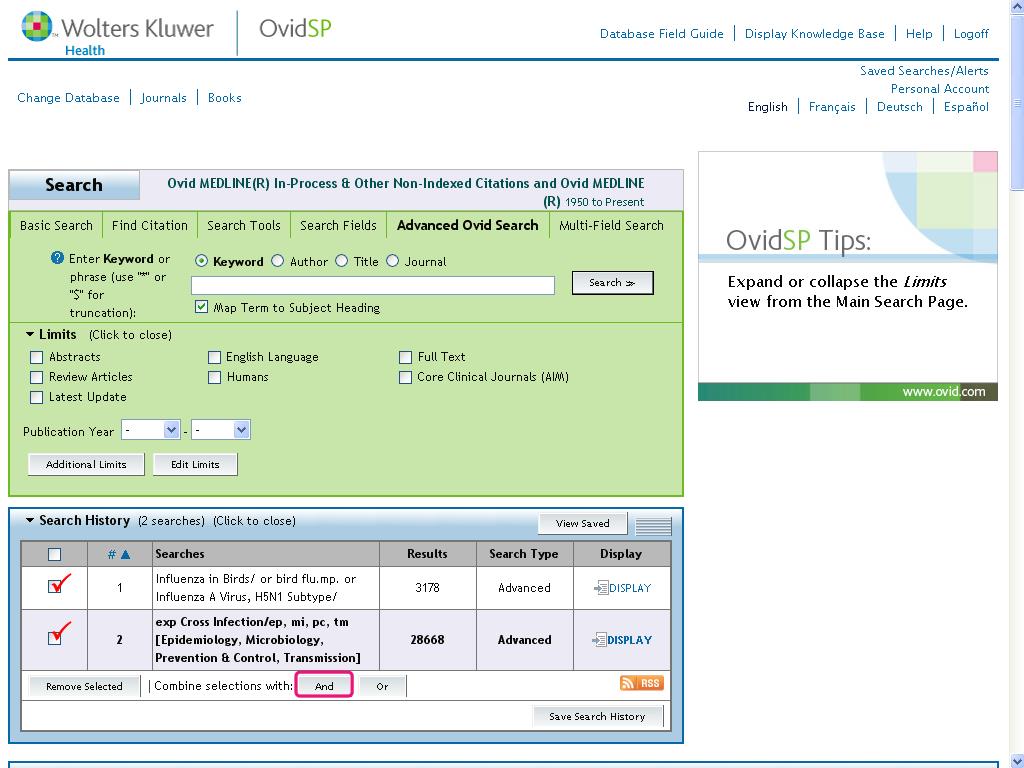
Task: Check Core Clinical Journals (AIM)
Action: tap(406, 377)
